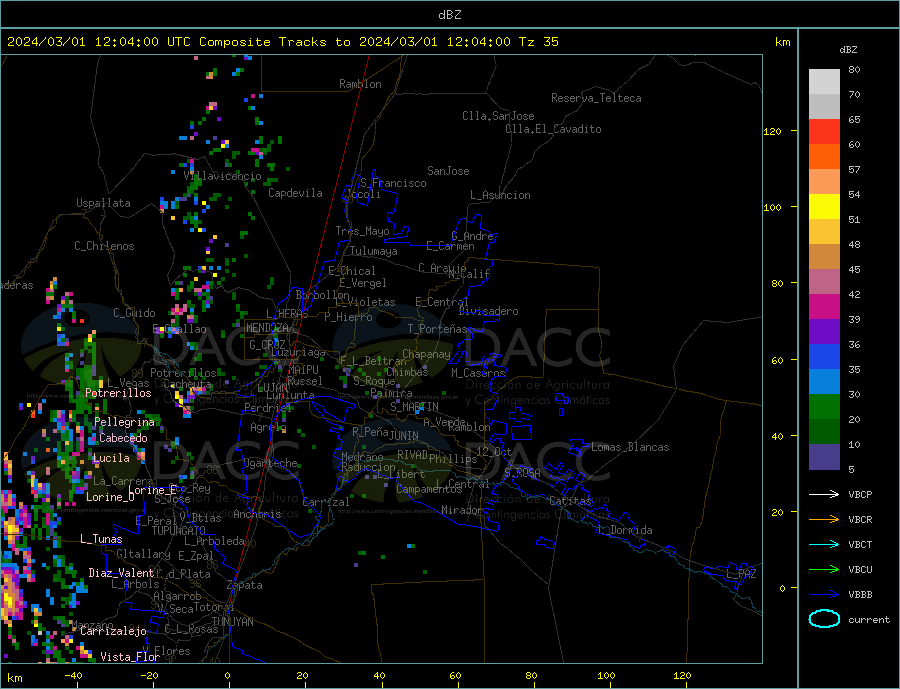The image size is (900, 689).
Task: Click the Capdevila label
Action: pyautogui.click(x=295, y=193)
